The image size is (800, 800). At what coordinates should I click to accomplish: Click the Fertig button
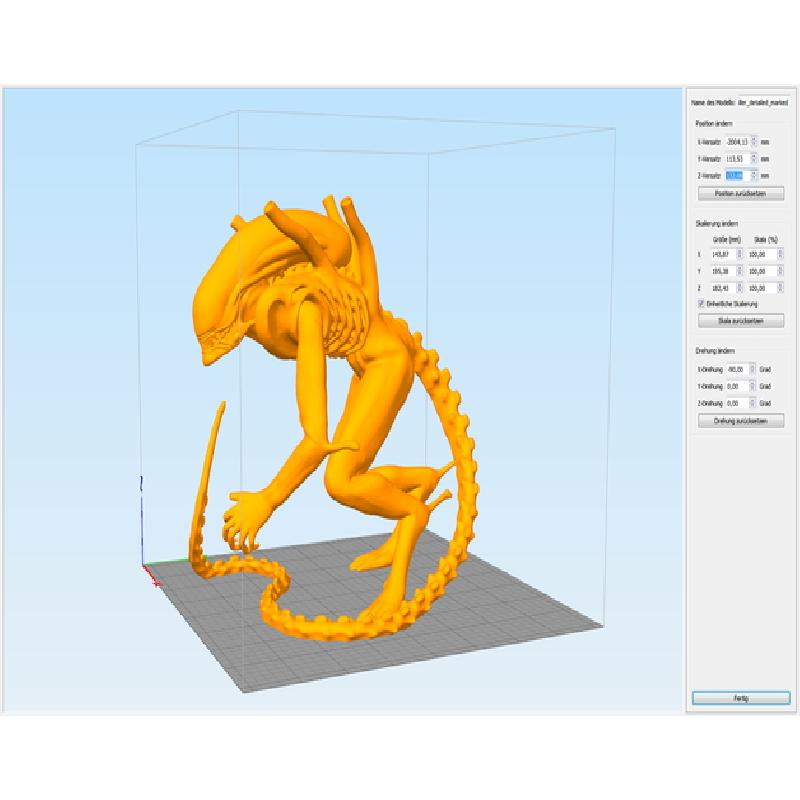click(741, 698)
